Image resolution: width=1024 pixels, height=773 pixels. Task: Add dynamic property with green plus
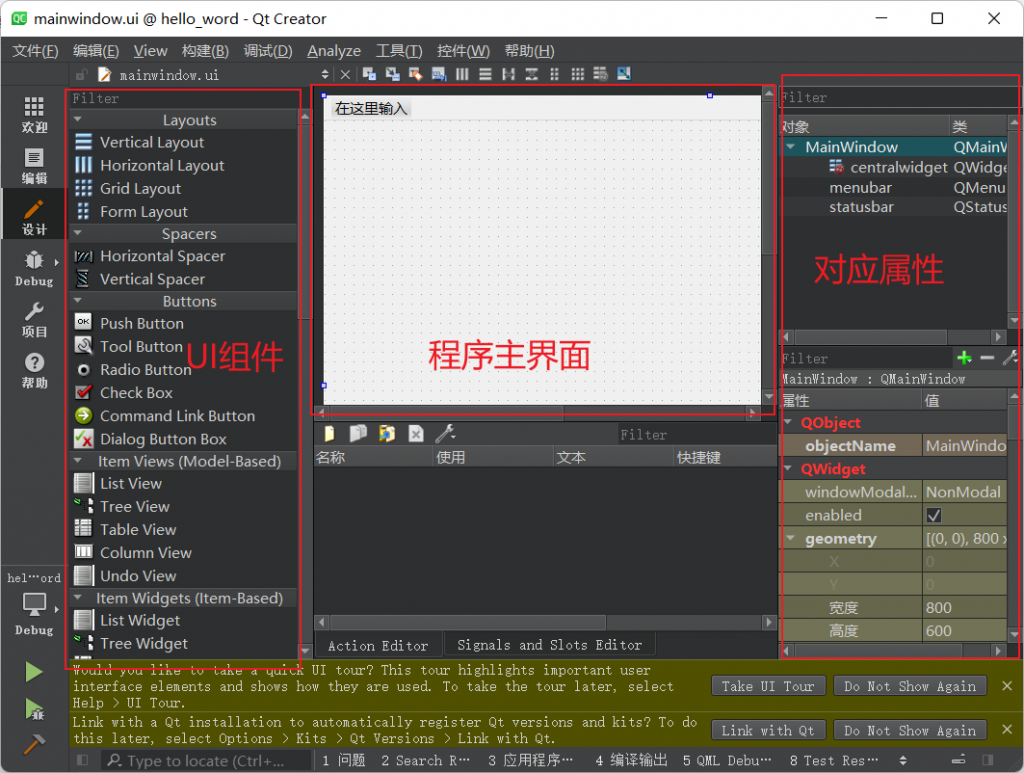pyautogui.click(x=964, y=358)
